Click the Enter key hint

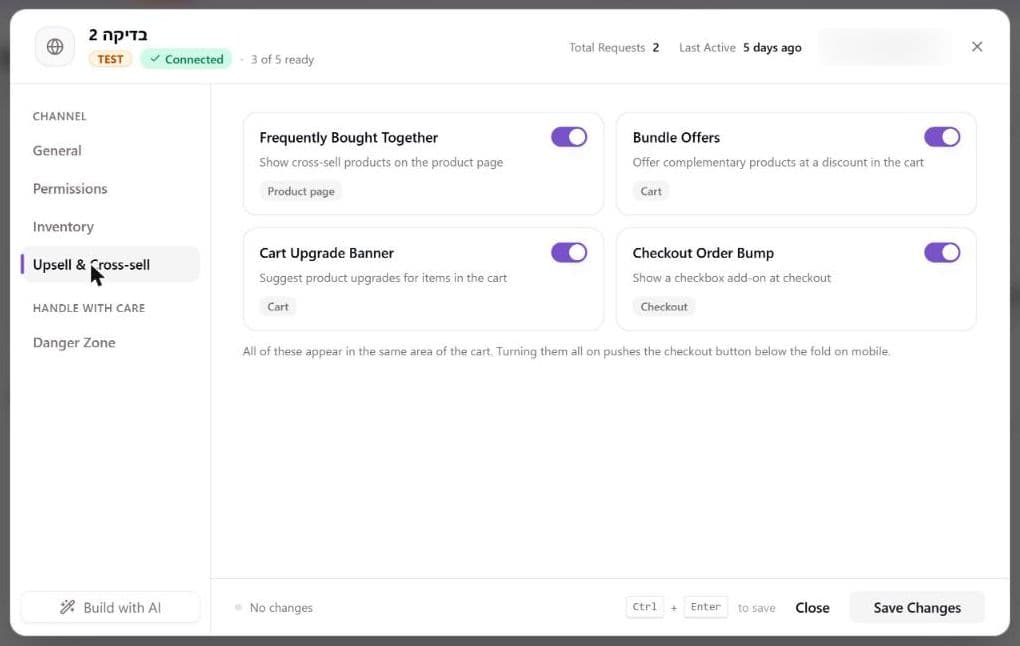click(705, 607)
